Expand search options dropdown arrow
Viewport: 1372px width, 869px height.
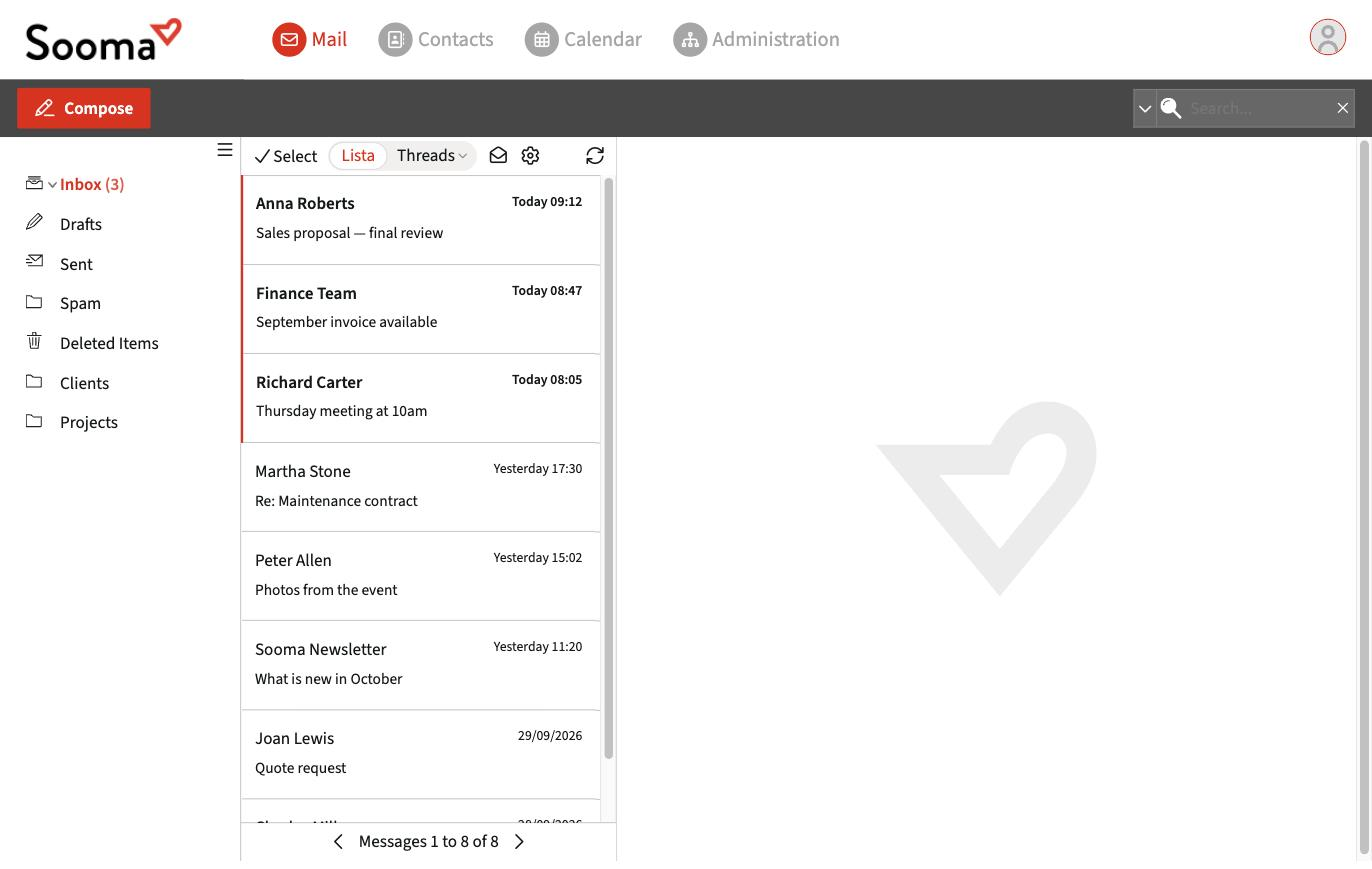point(1145,108)
